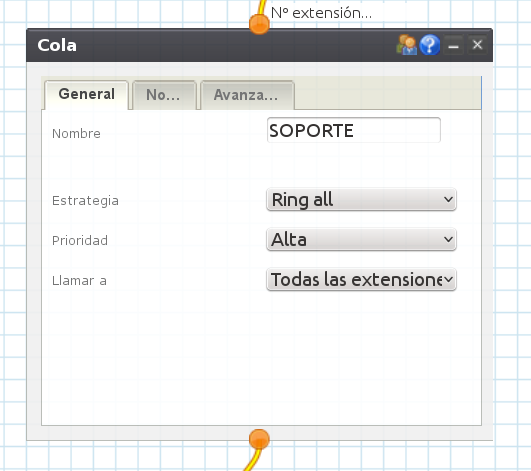Close the Cola panel with X
531x471 pixels.
click(477, 45)
